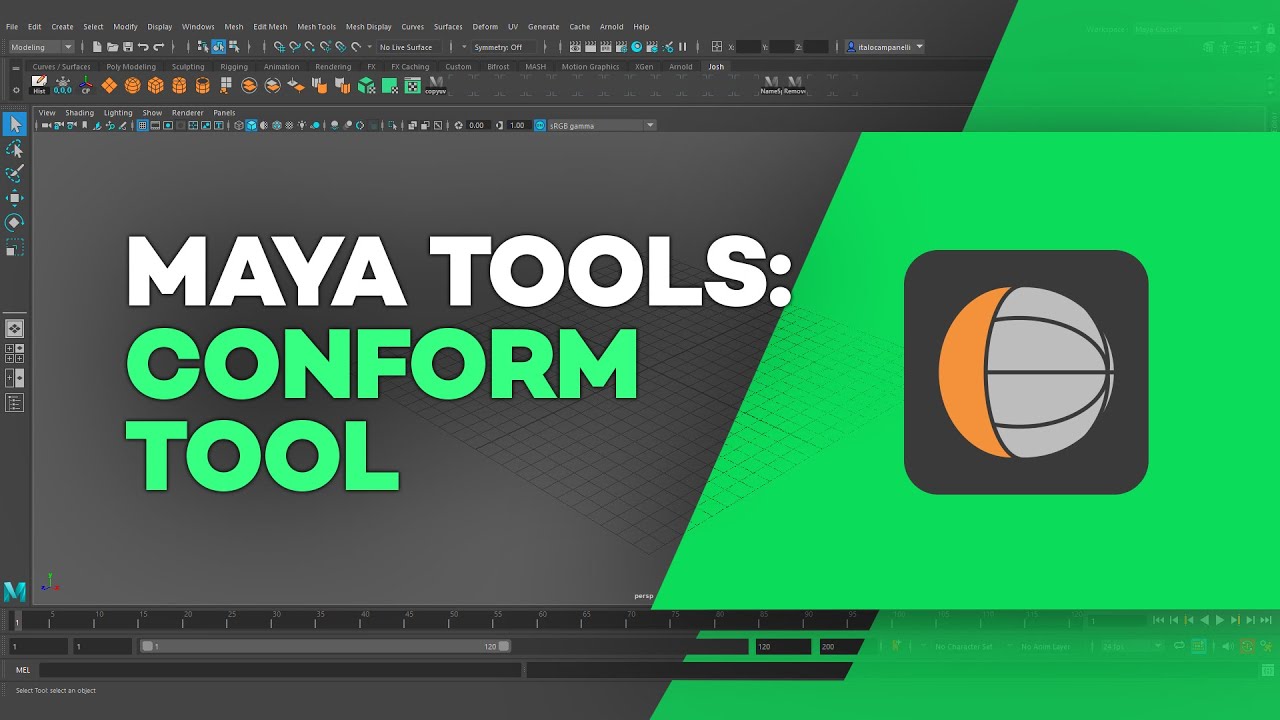
Task: Toggle the viewport grid display
Action: point(142,125)
